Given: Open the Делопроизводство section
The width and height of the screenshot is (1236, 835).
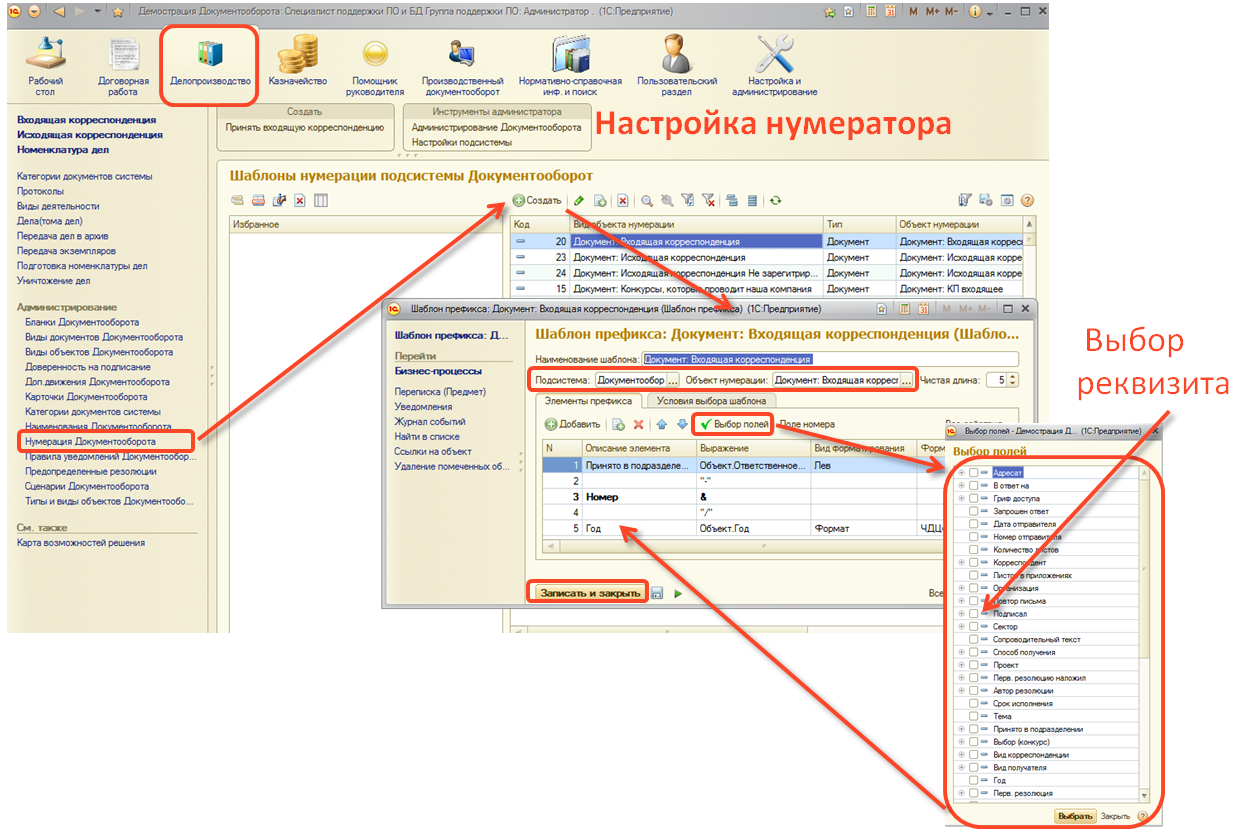Looking at the screenshot, I should [209, 63].
